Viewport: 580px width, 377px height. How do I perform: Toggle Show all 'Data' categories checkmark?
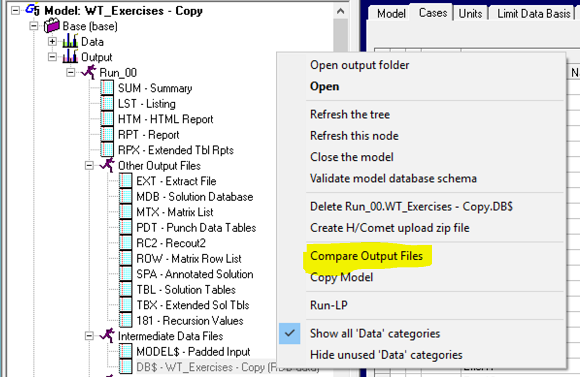(290, 333)
